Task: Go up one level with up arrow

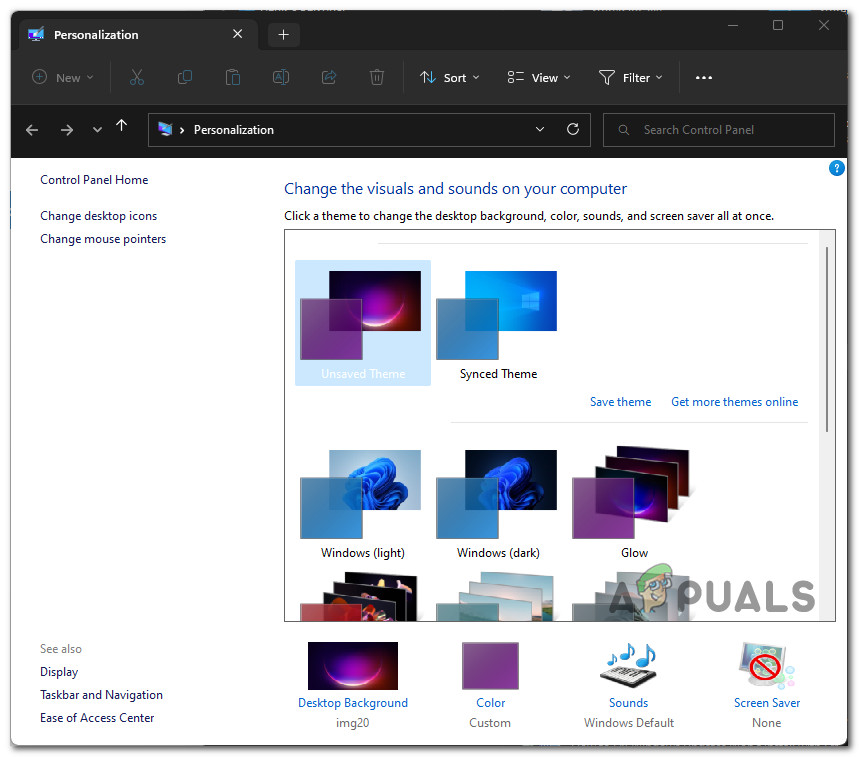Action: [122, 126]
